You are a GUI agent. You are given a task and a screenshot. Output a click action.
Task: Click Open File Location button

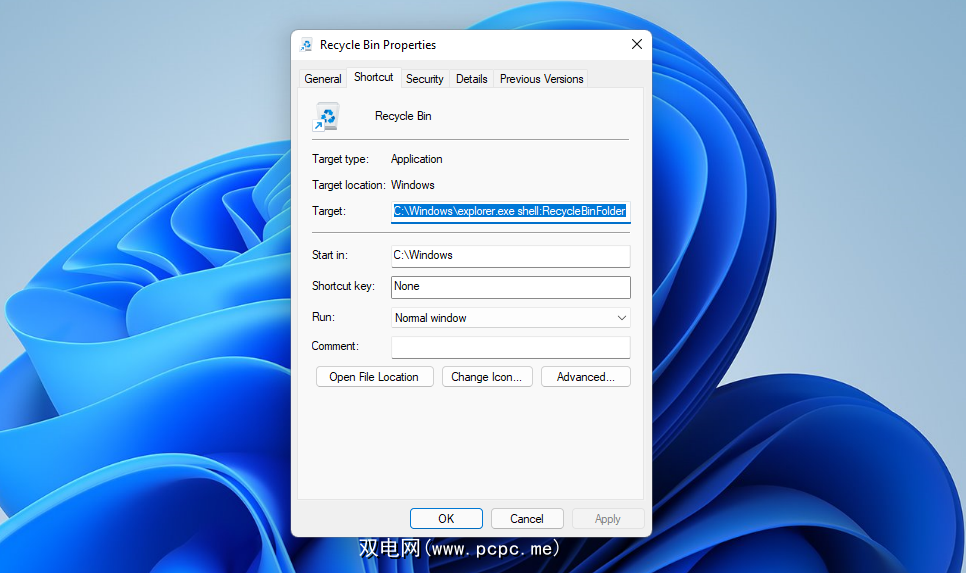(375, 377)
